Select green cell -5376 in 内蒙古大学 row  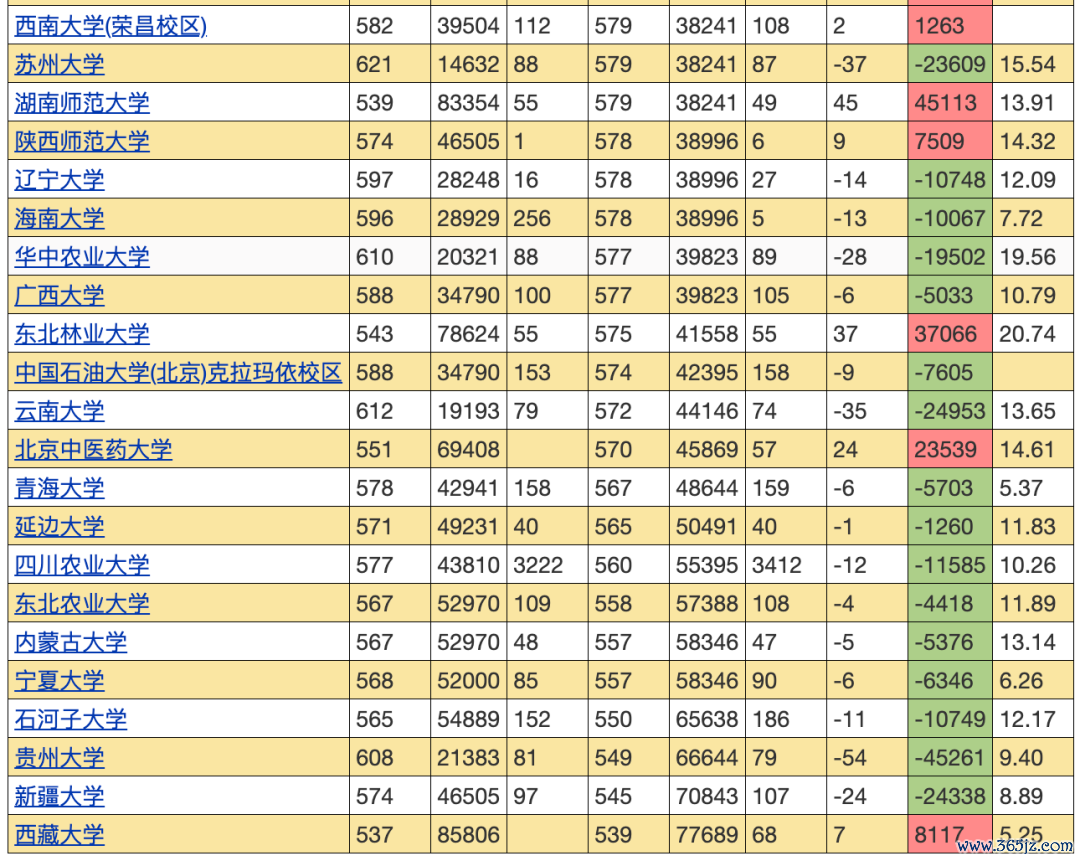click(x=950, y=643)
